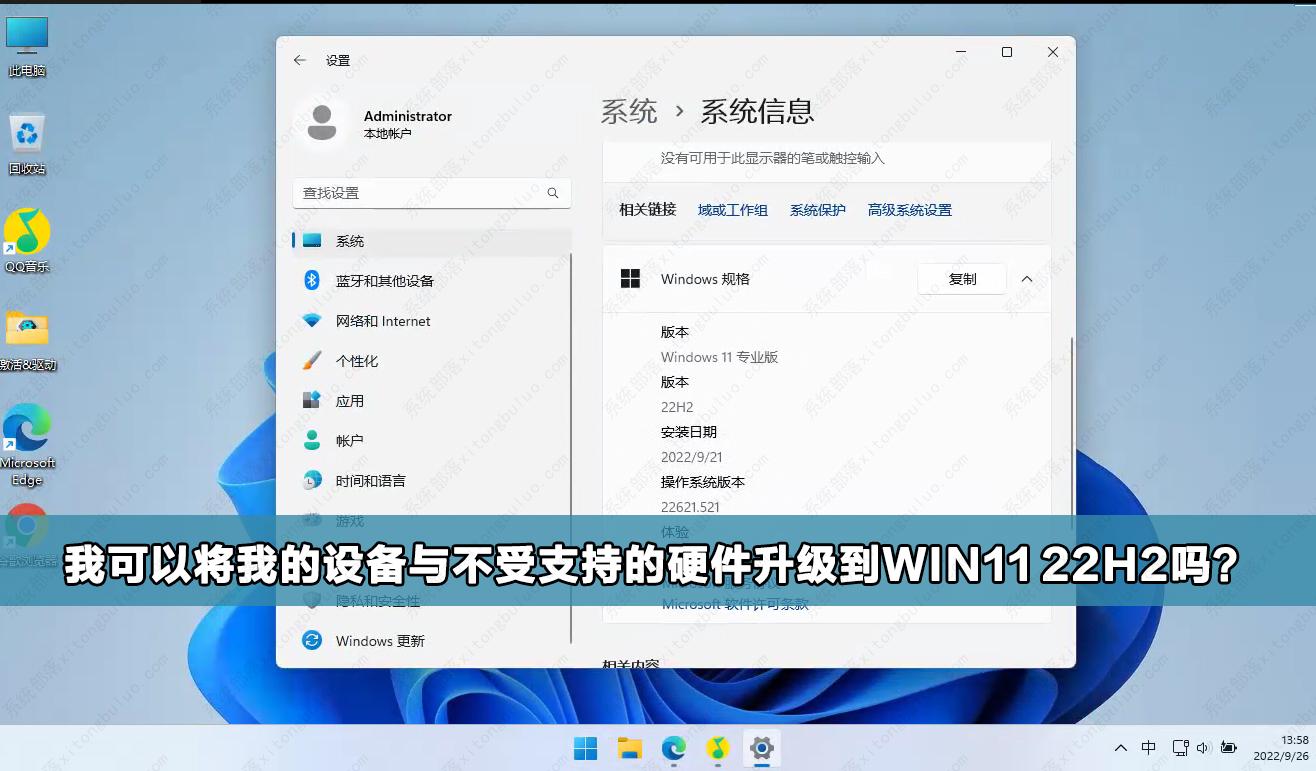Image resolution: width=1316 pixels, height=771 pixels.
Task: Open the 高级系统设置 link
Action: [x=908, y=210]
